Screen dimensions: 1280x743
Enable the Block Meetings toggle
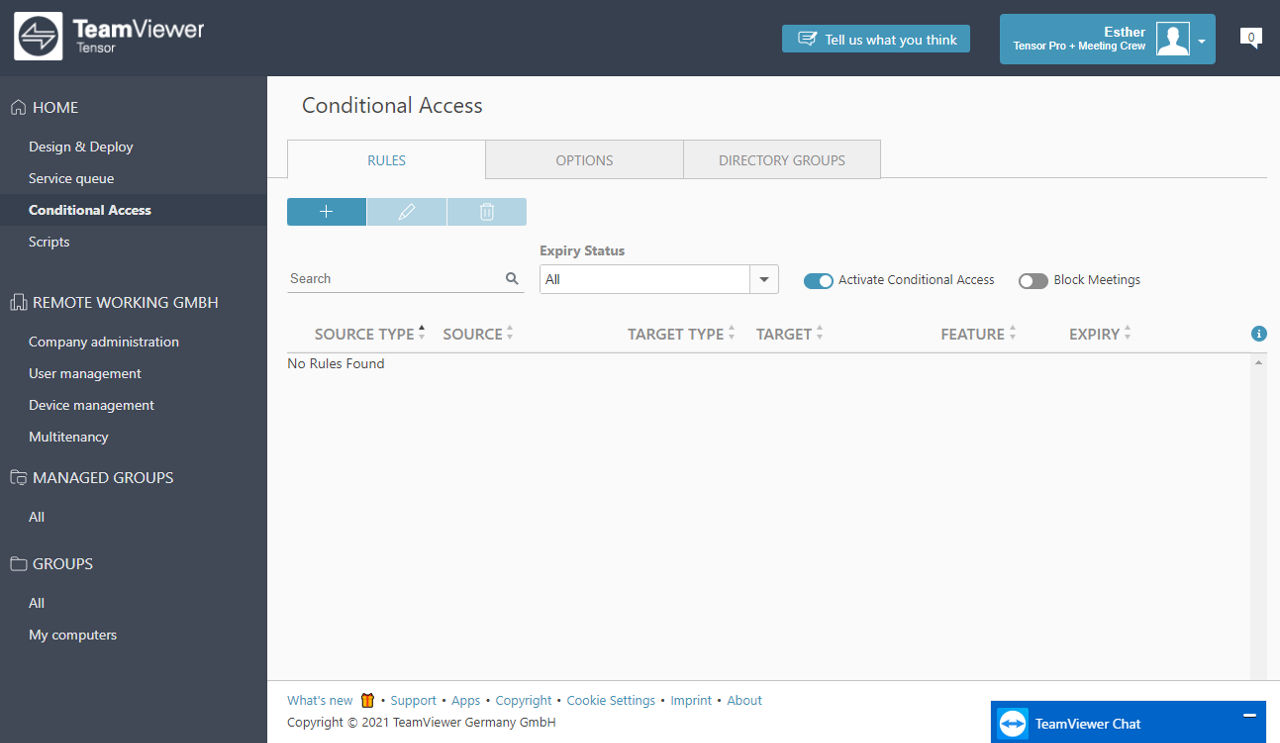(1033, 281)
